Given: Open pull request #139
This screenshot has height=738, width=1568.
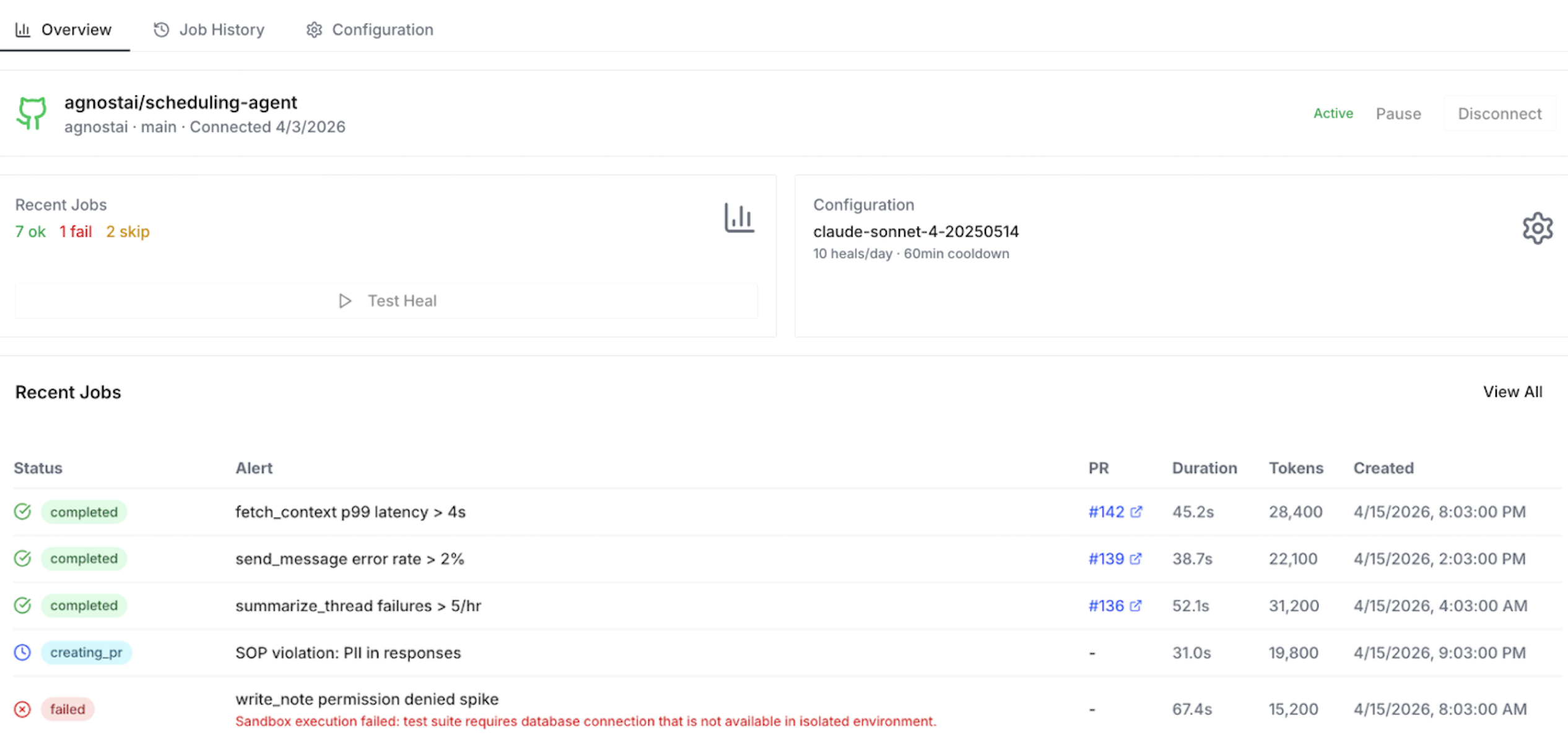Looking at the screenshot, I should [x=1108, y=558].
